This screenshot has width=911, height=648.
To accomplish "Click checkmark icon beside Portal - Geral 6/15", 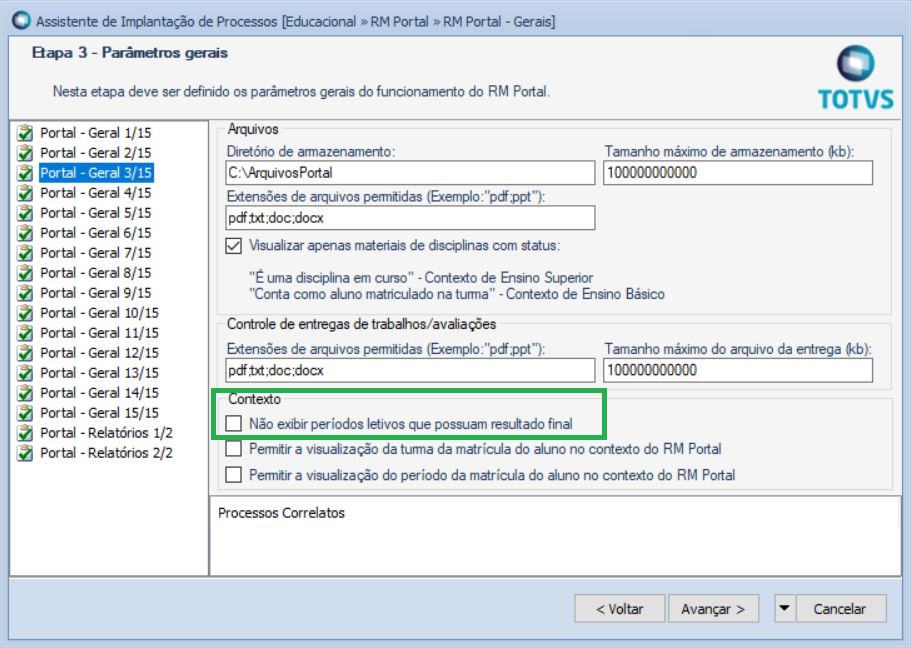I will pos(25,233).
